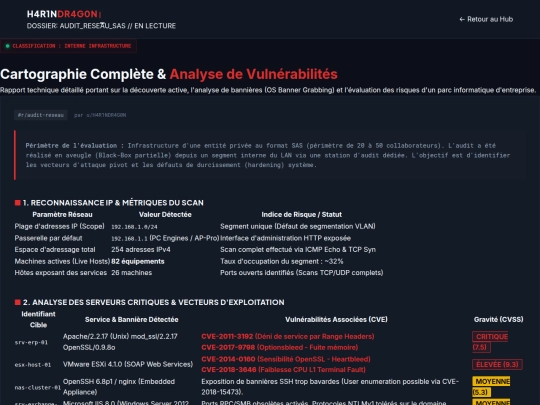Click the red square before section 2 heading

click(18, 302)
